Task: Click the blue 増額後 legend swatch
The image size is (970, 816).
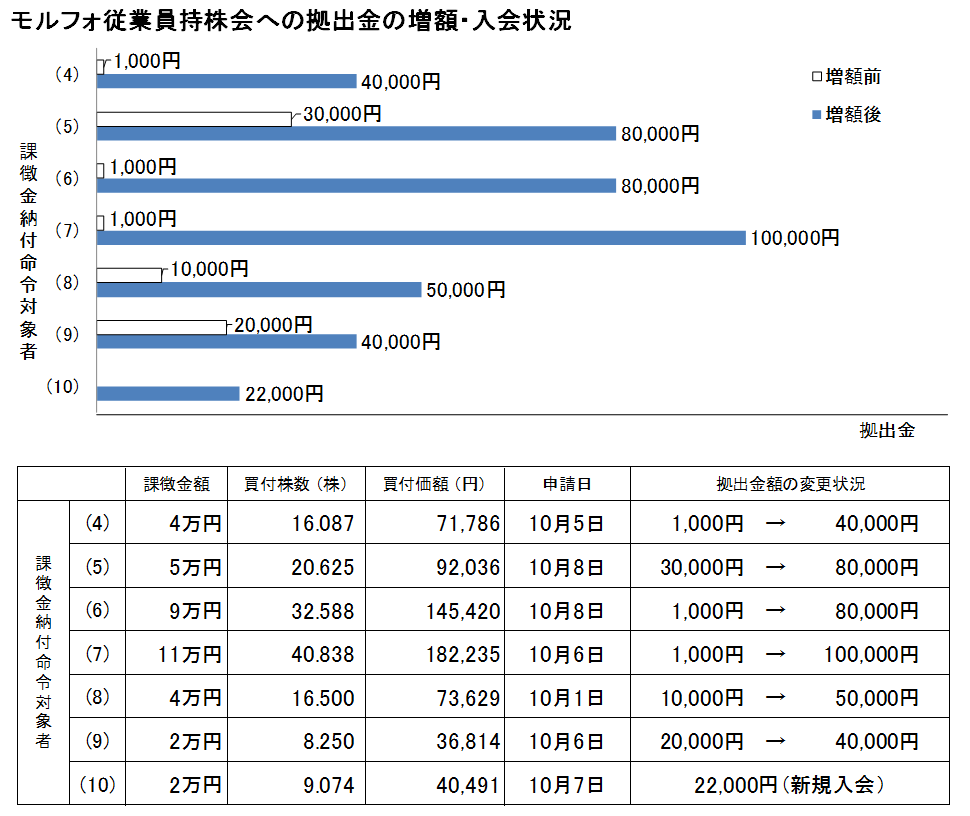Action: [815, 115]
